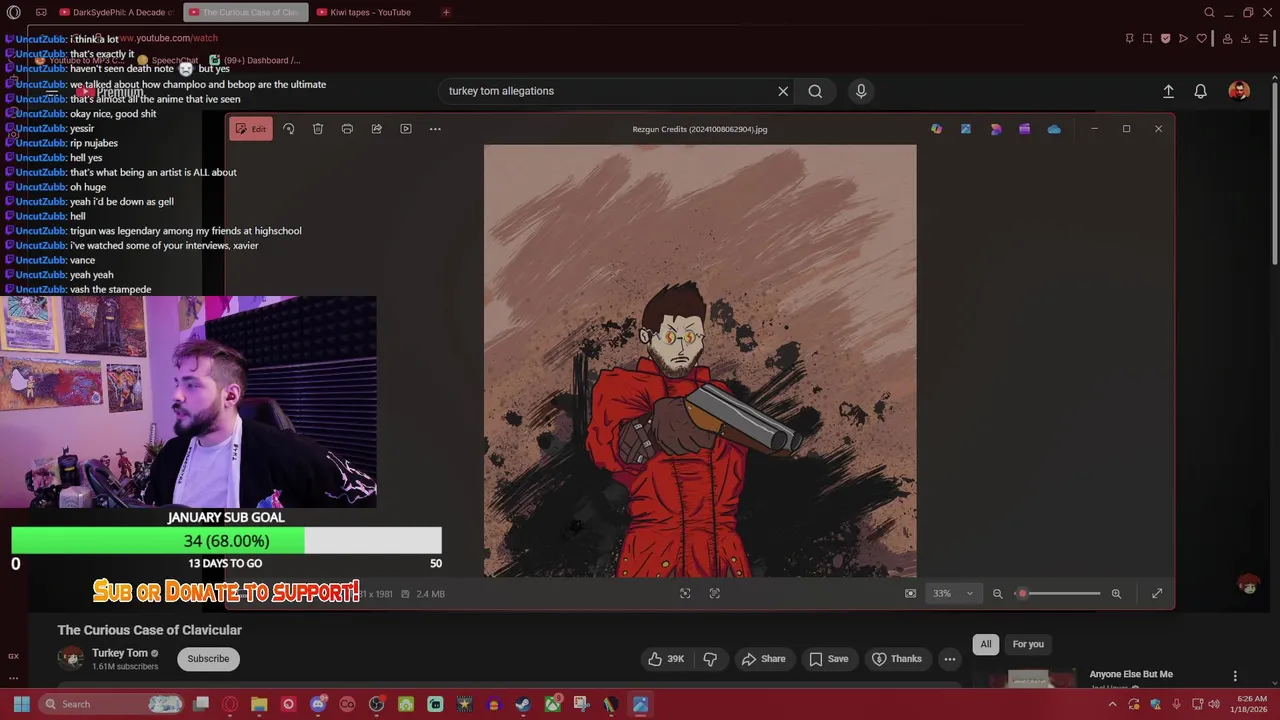Subscribe to Turkey Tom channel

pyautogui.click(x=208, y=658)
